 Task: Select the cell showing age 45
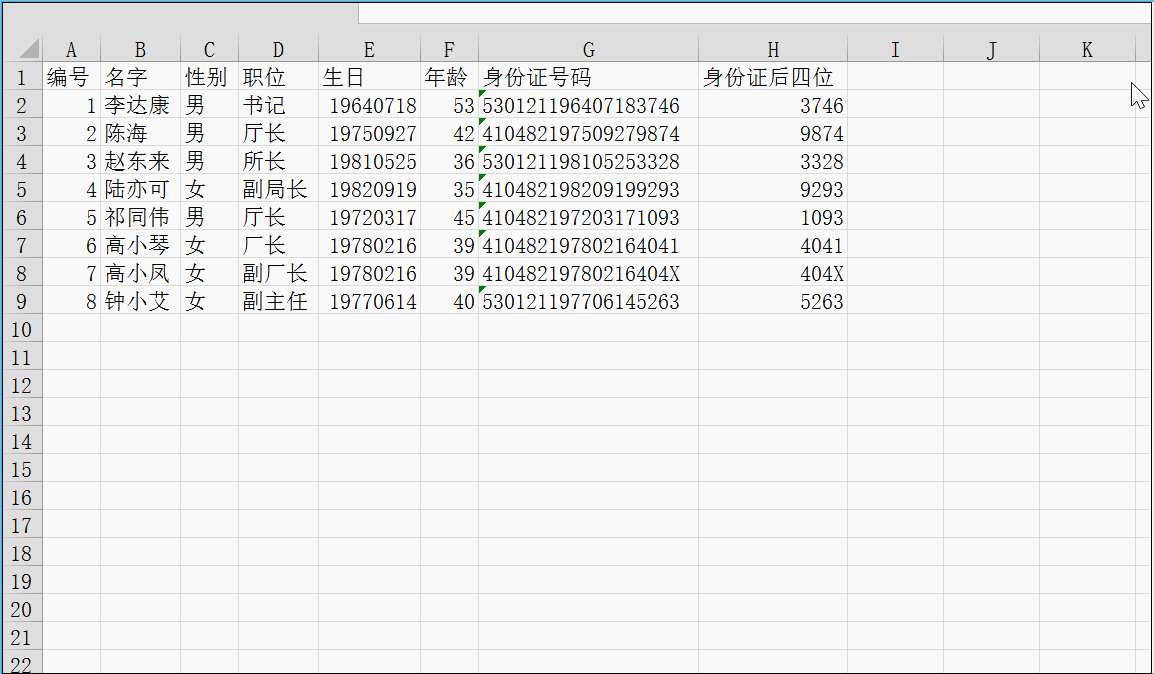click(x=448, y=216)
